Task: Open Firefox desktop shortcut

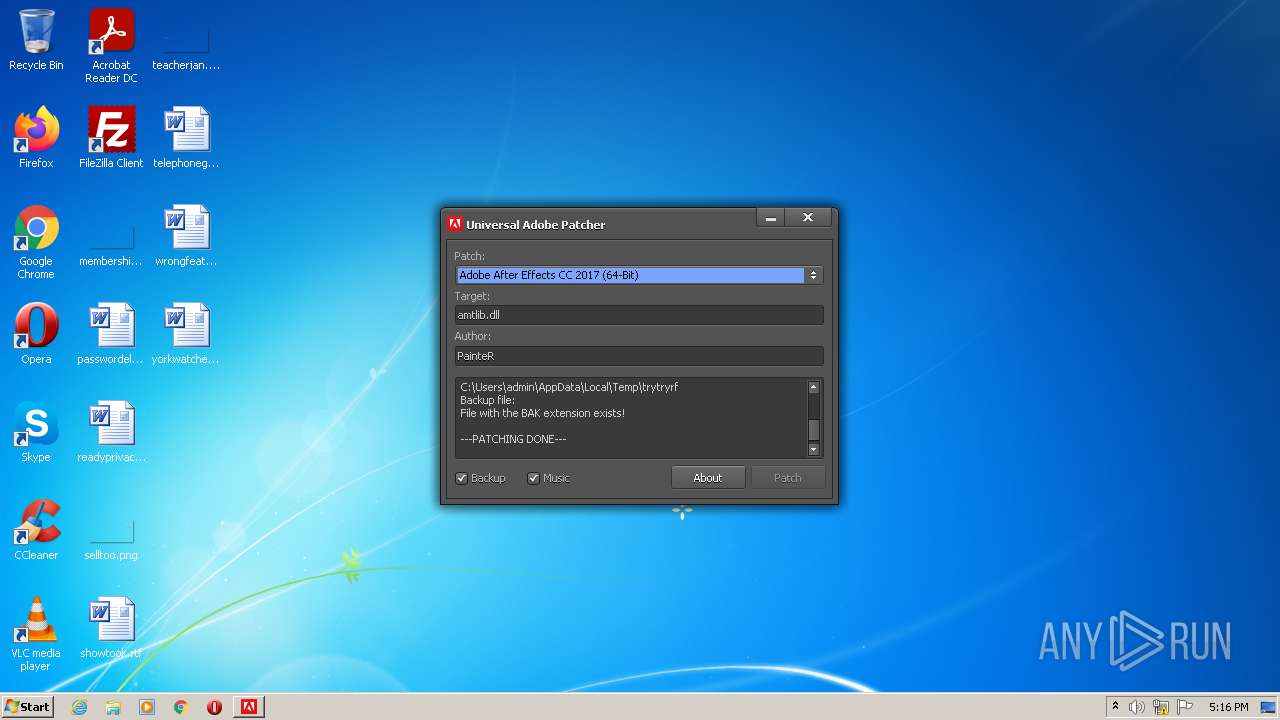Action: (x=36, y=138)
